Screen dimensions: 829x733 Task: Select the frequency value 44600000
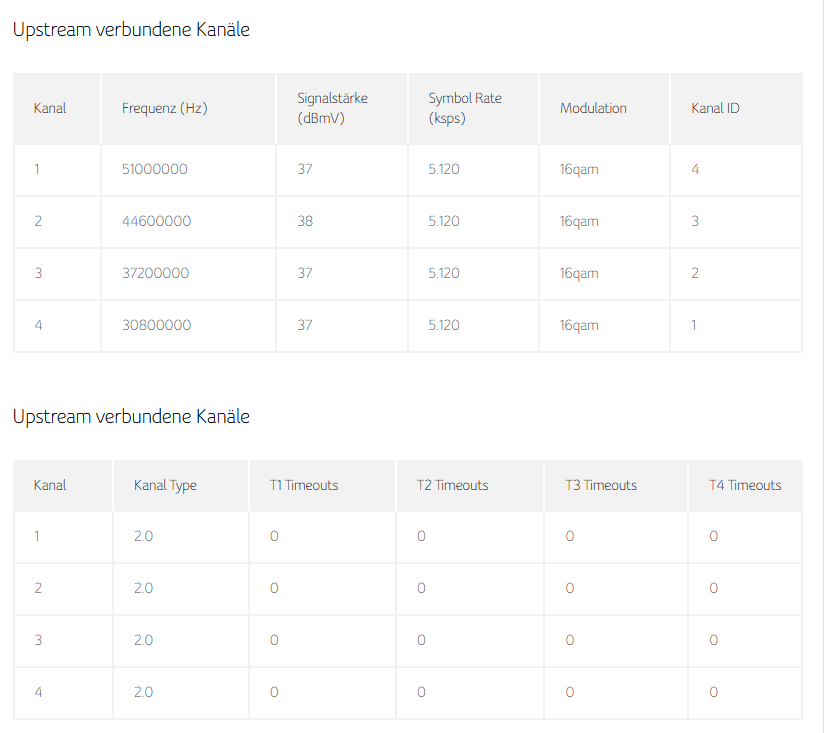click(x=156, y=221)
